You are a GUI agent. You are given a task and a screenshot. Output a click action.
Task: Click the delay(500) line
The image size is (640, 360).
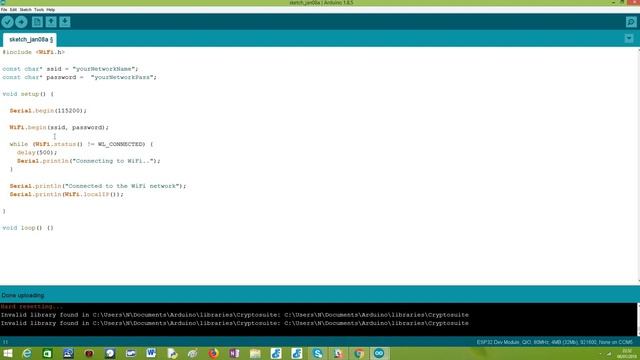pos(37,153)
